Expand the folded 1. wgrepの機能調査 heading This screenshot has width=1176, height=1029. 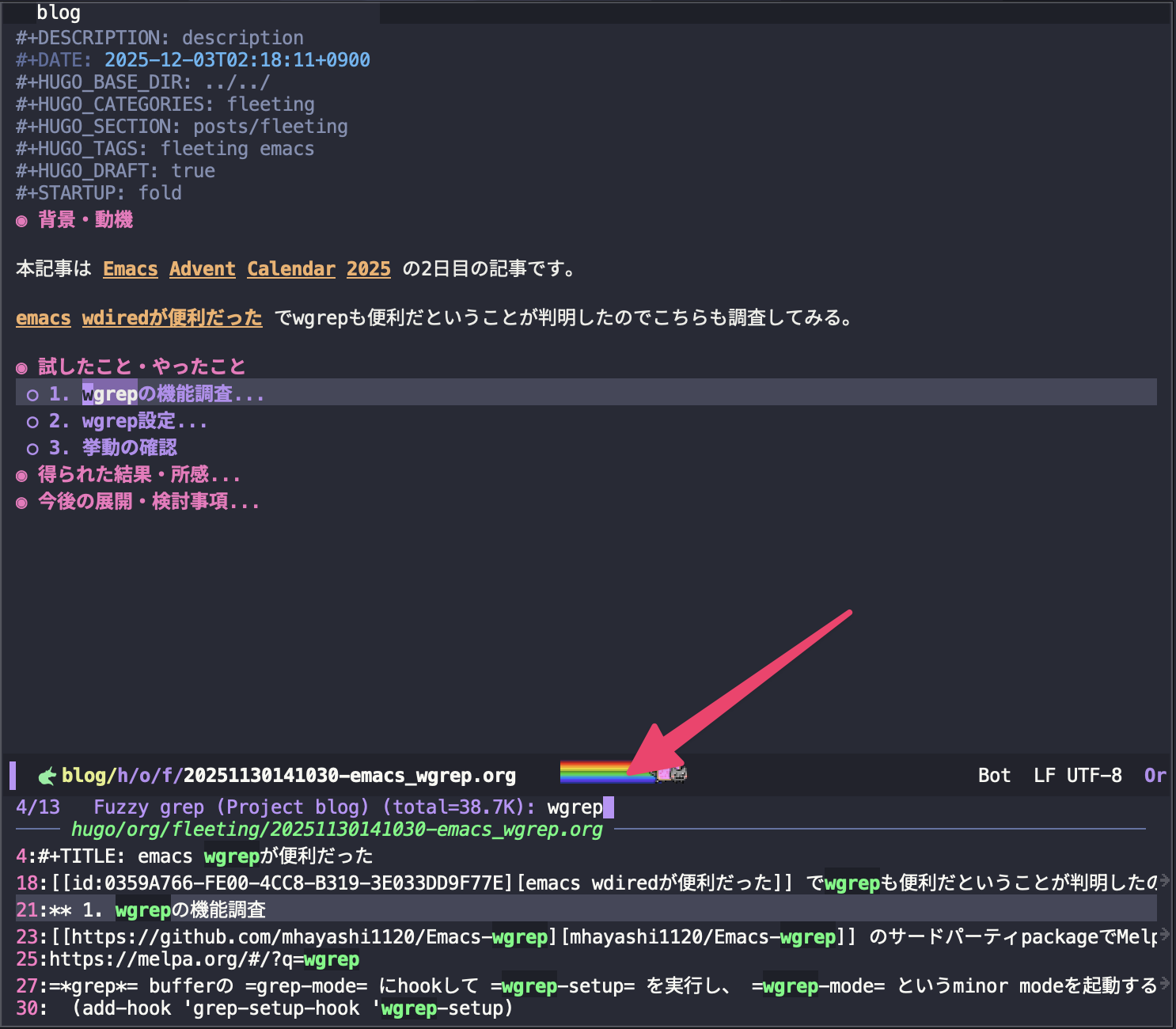[x=174, y=393]
